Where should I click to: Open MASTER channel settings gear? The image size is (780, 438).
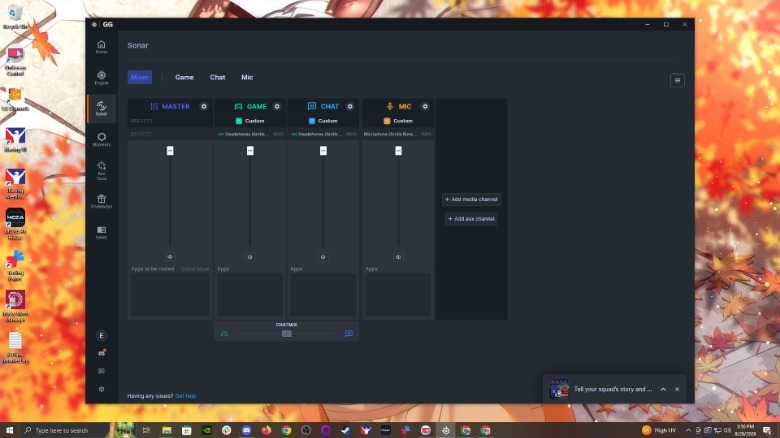click(204, 107)
